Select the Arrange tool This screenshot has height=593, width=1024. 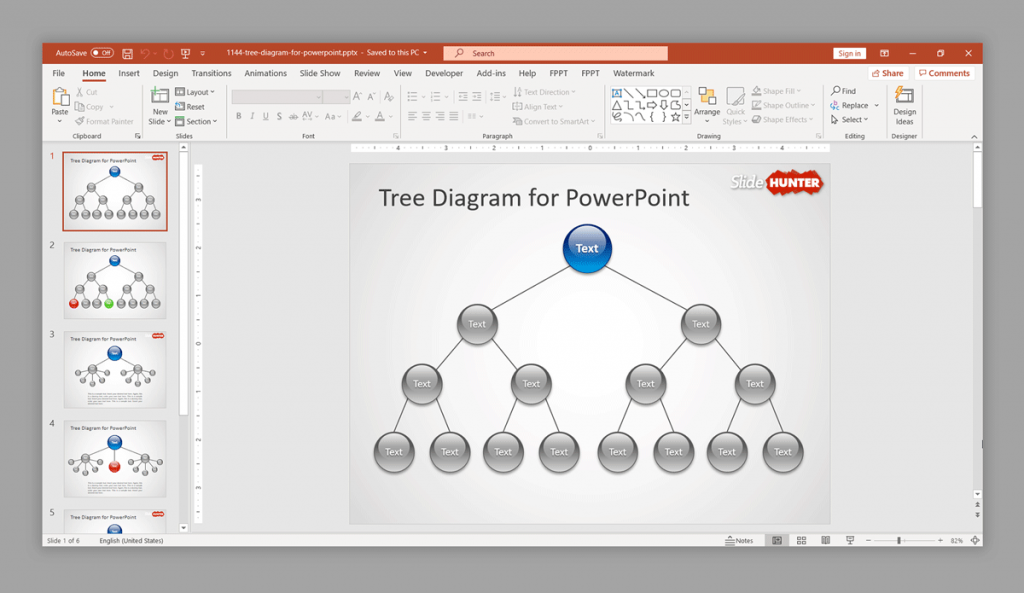pos(708,105)
